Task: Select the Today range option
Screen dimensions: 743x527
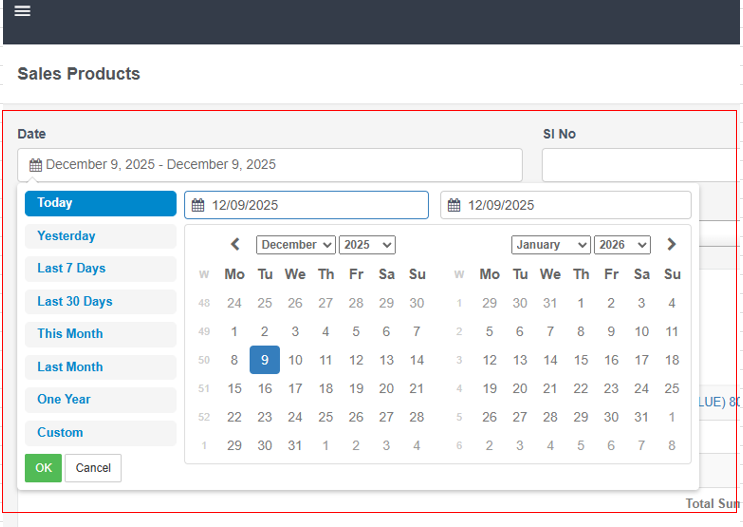Action: click(x=100, y=203)
